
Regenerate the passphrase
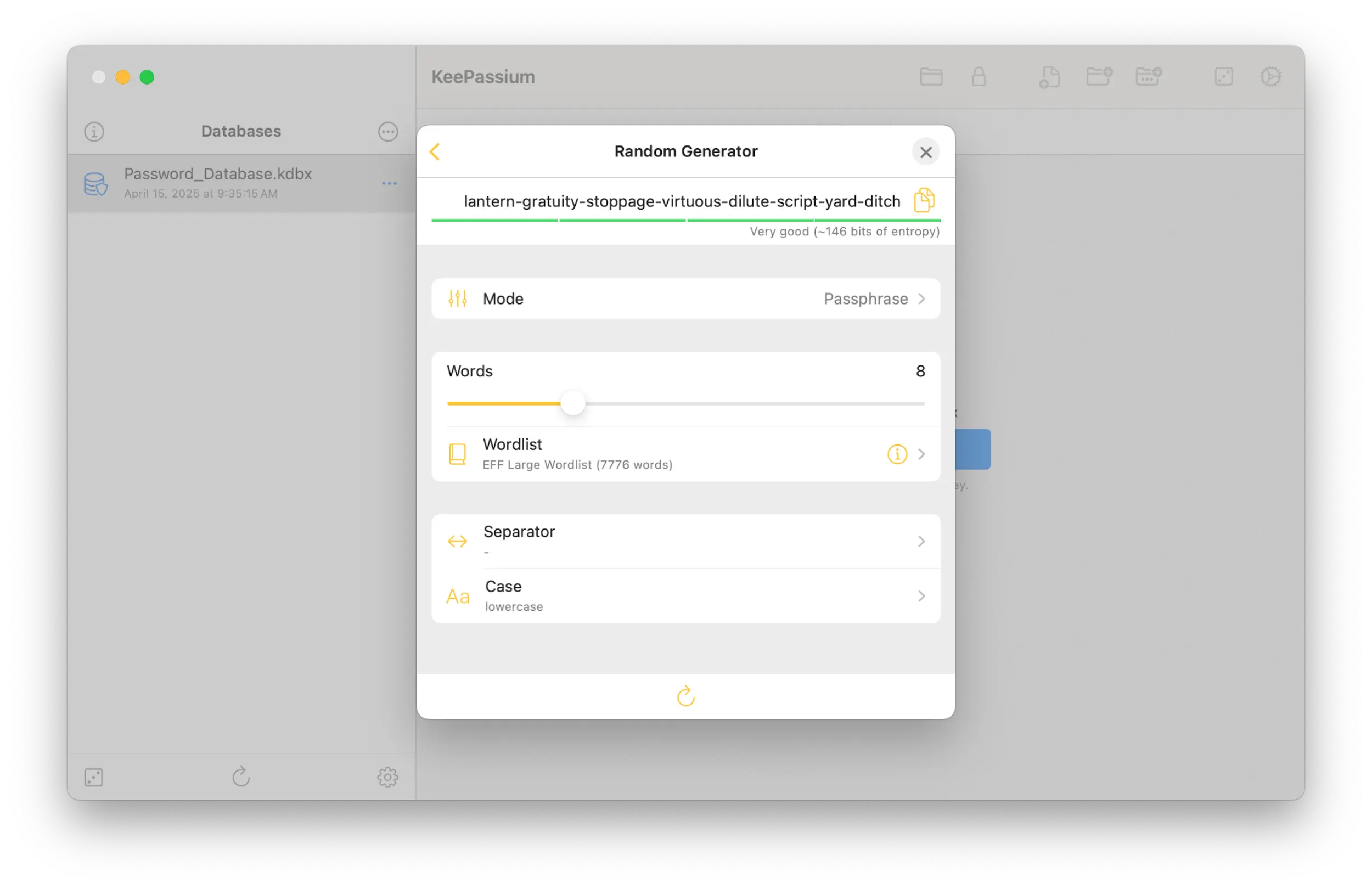pyautogui.click(x=685, y=696)
